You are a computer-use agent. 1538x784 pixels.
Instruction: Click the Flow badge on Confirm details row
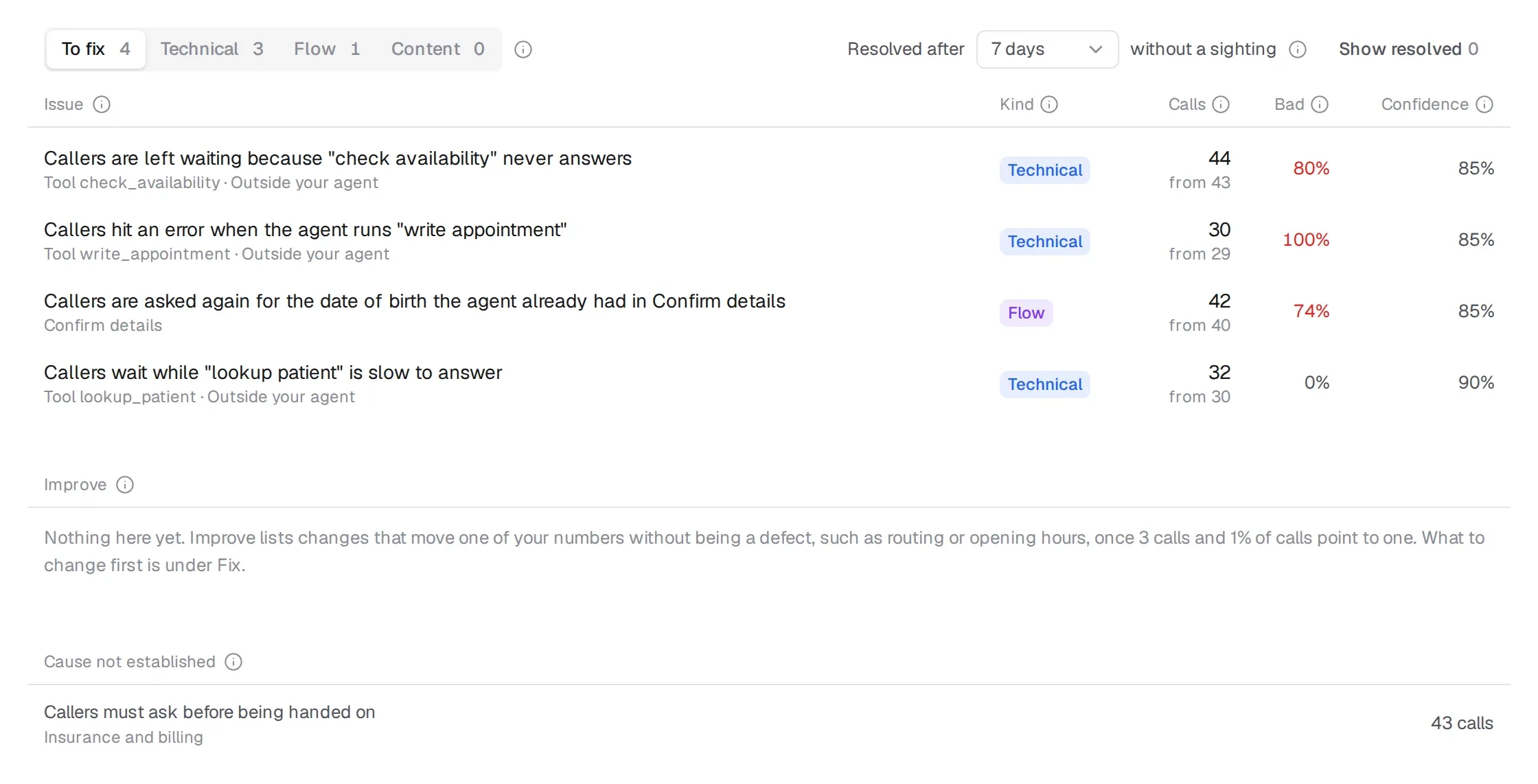[1026, 313]
